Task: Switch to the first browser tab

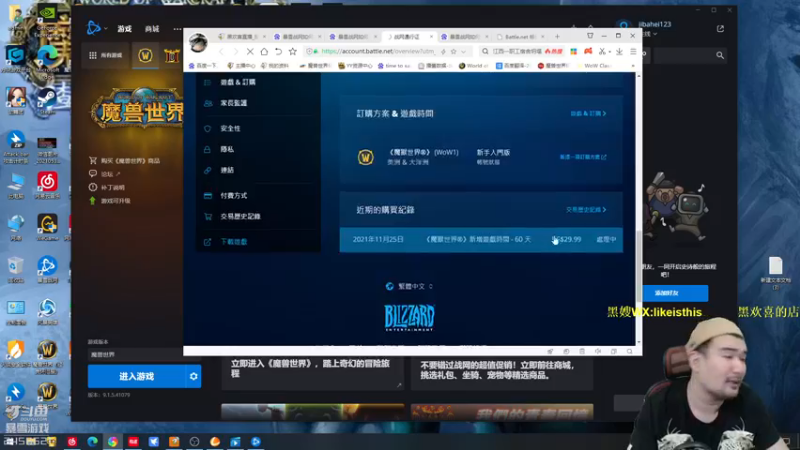Action: [242, 37]
